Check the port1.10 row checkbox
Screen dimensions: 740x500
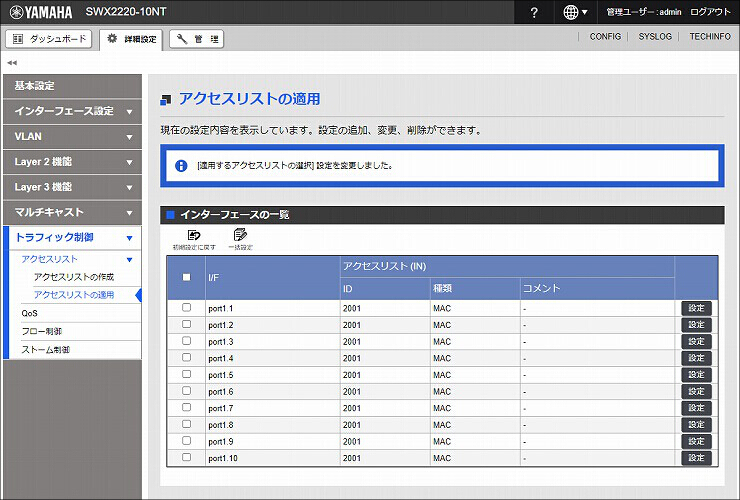(x=186, y=457)
